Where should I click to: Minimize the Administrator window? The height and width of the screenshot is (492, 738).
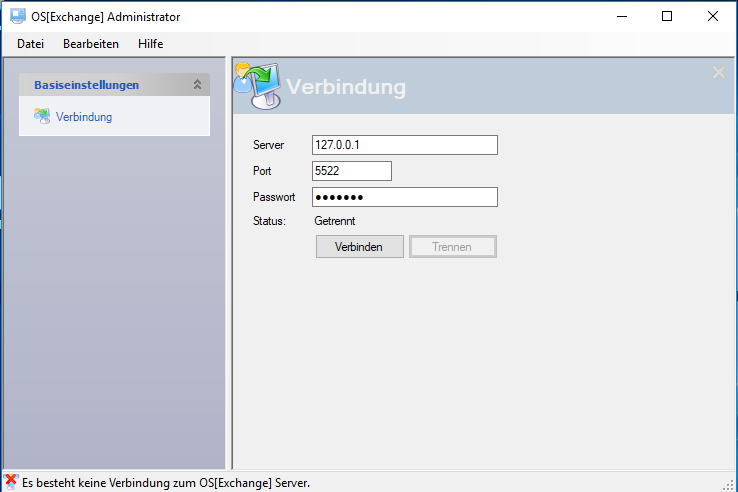621,16
